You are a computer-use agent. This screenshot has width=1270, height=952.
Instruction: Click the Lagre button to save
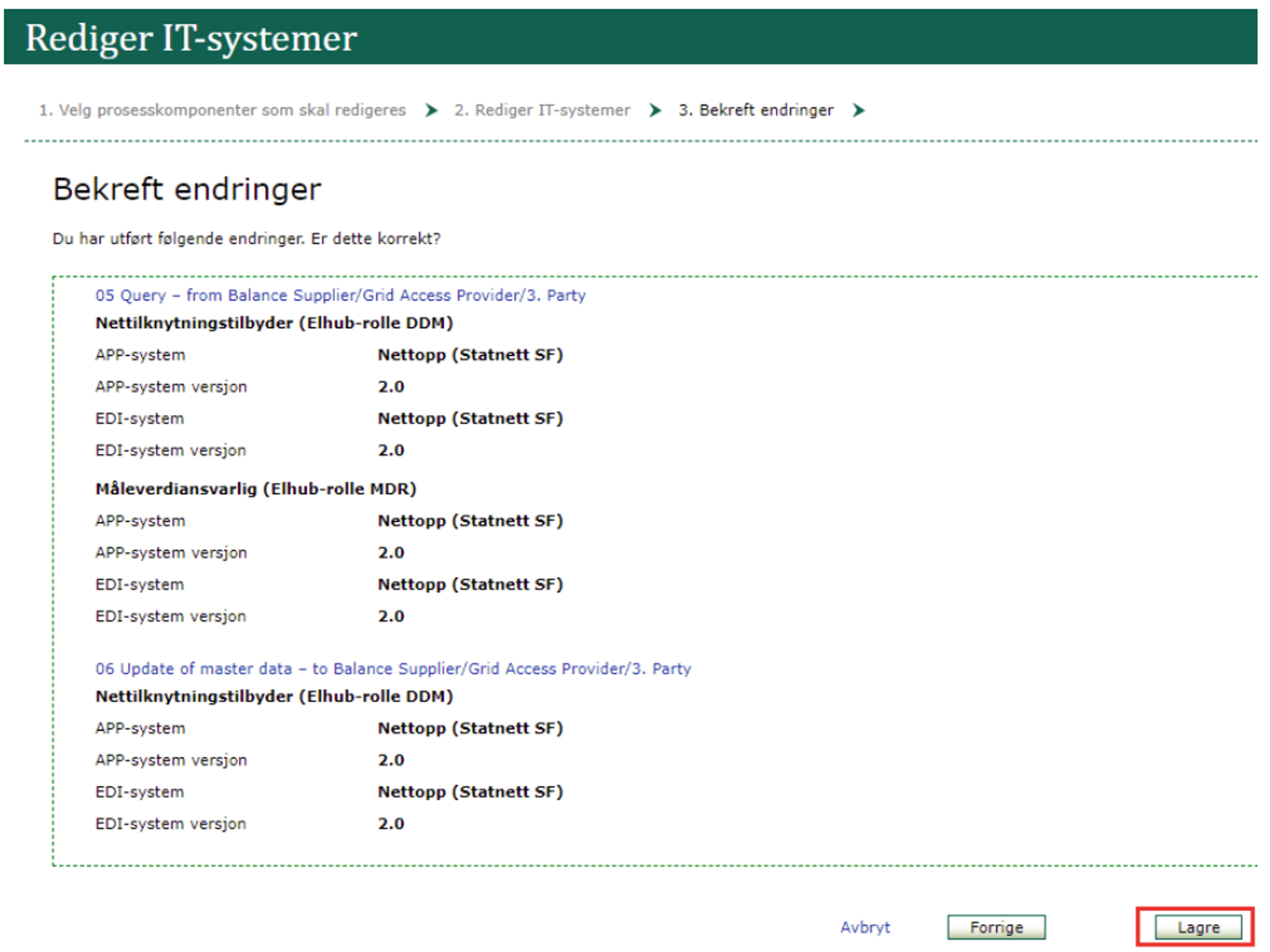pos(1198,927)
